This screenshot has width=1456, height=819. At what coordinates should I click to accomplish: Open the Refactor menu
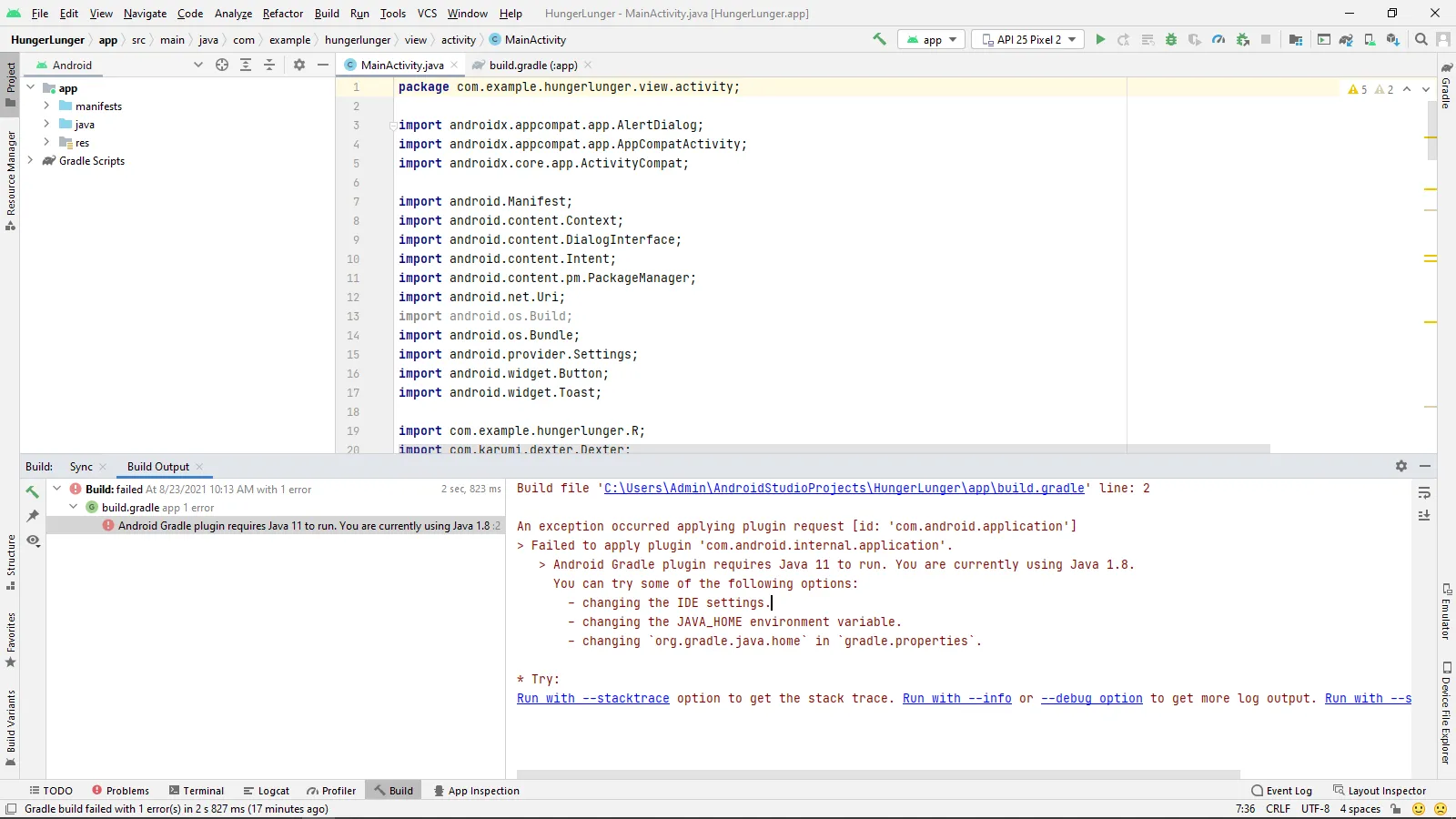pyautogui.click(x=282, y=14)
